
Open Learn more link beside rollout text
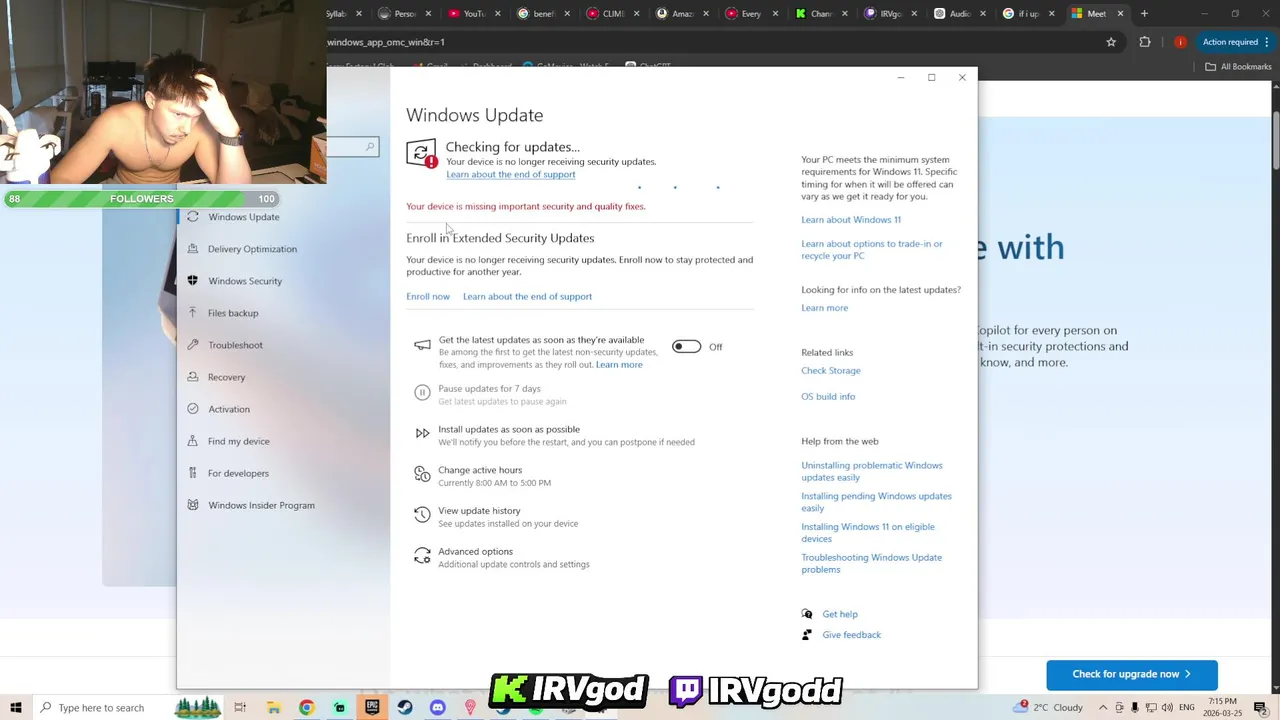(x=619, y=364)
